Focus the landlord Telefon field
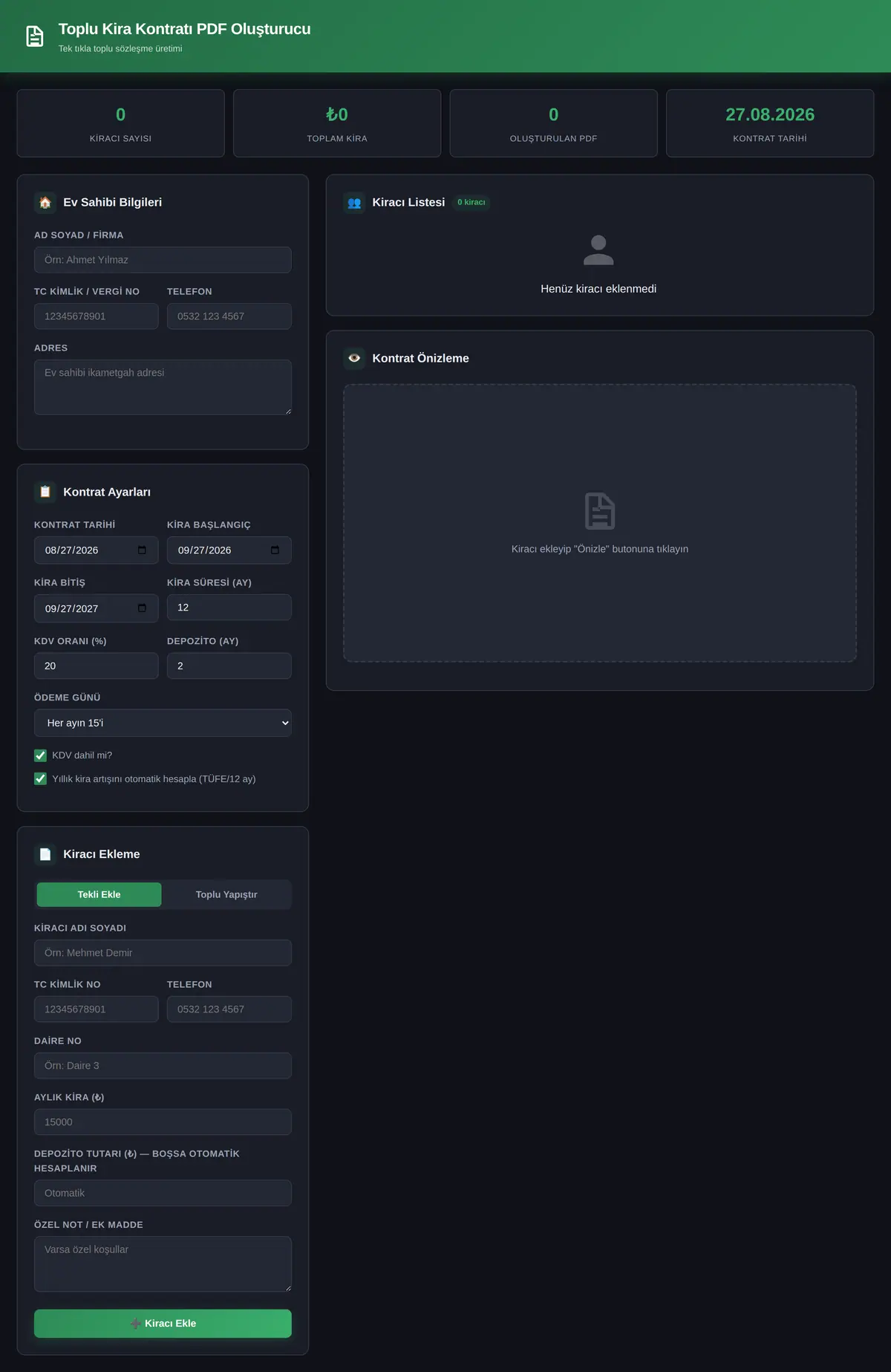 click(x=229, y=316)
